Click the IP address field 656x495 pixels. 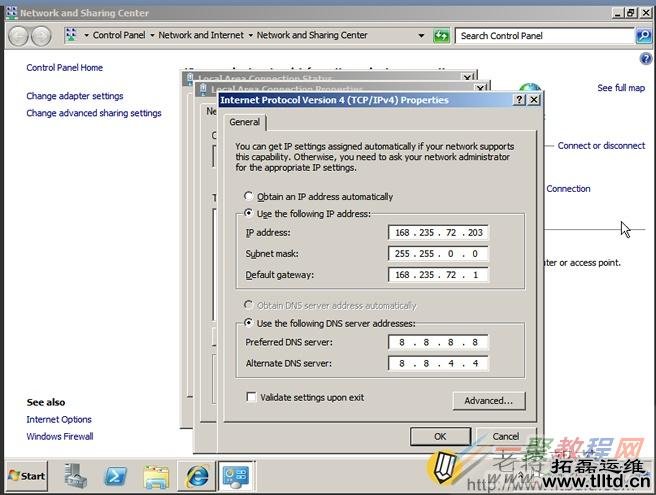click(438, 233)
